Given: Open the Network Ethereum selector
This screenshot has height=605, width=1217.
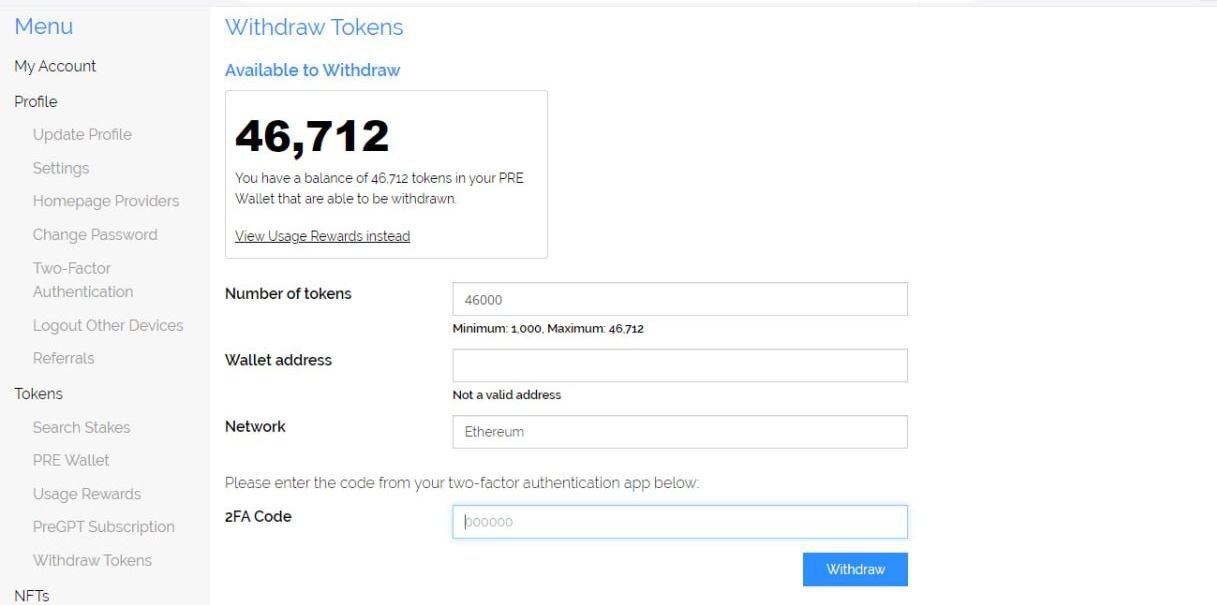Looking at the screenshot, I should pos(680,432).
